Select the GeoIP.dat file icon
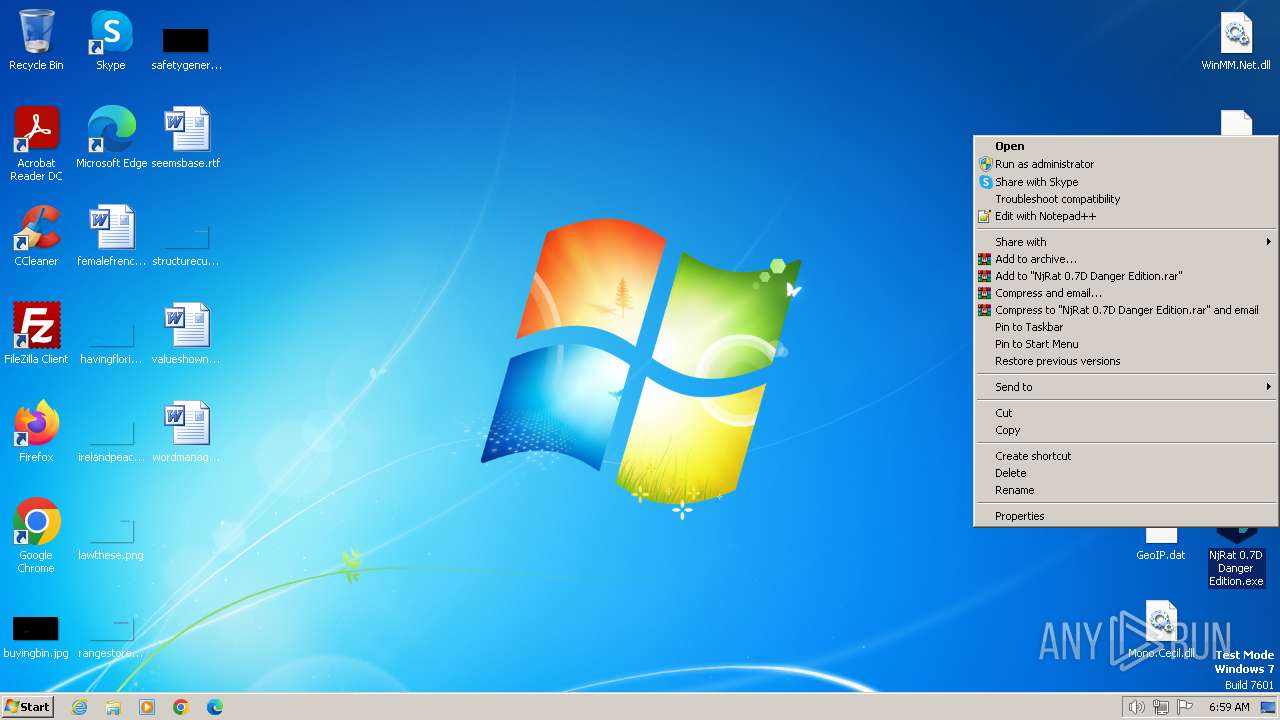The image size is (1280, 720). [x=1161, y=545]
